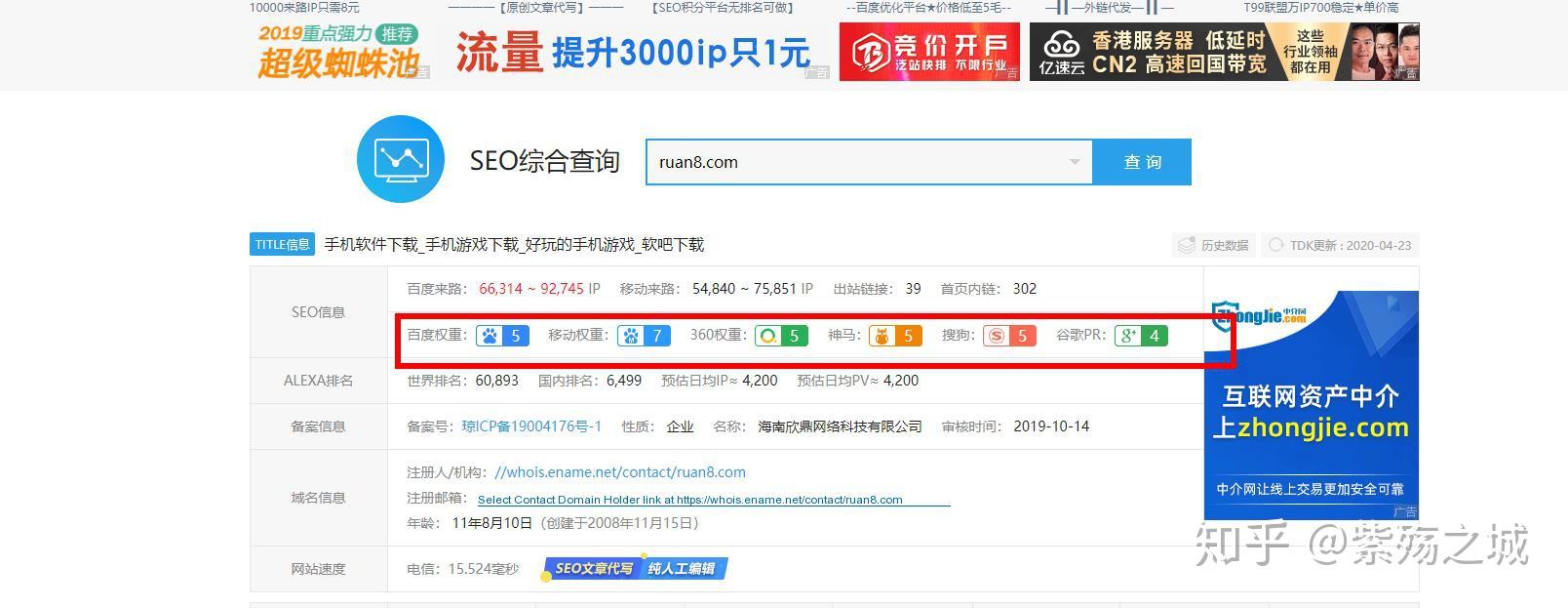The height and width of the screenshot is (608, 1568).
Task: Click the T99联盟万IP700稳定 text link
Action: (x=1320, y=8)
